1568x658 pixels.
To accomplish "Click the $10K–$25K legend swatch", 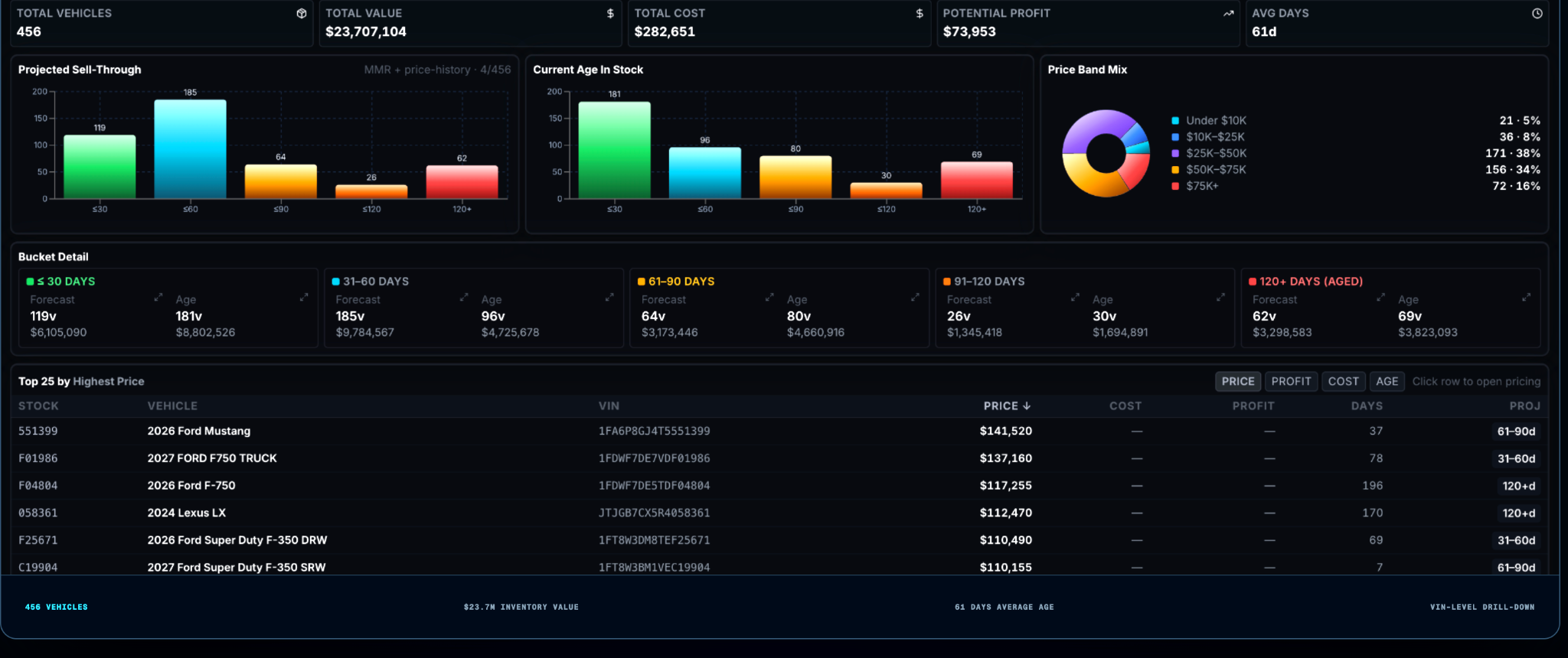I will [x=1175, y=137].
